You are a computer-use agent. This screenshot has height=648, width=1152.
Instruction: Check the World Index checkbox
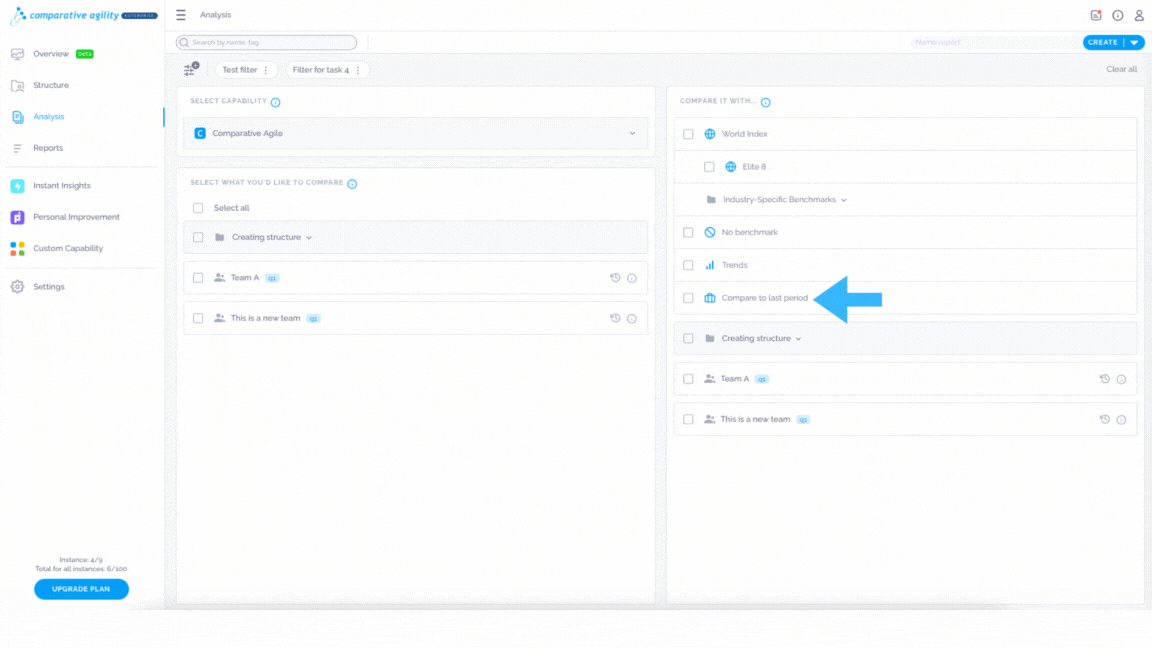click(688, 134)
